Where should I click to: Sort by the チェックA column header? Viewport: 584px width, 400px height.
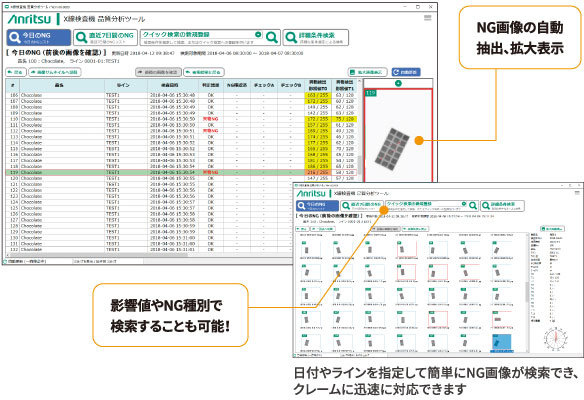coord(264,85)
